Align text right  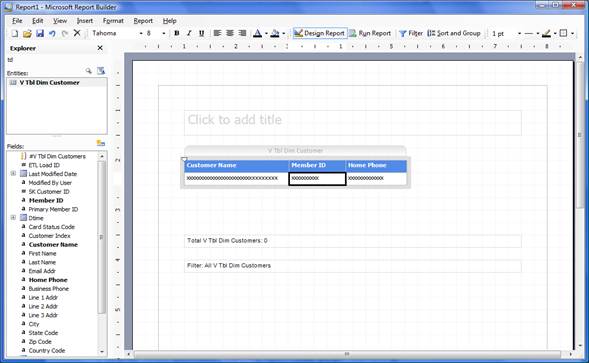pyautogui.click(x=243, y=33)
